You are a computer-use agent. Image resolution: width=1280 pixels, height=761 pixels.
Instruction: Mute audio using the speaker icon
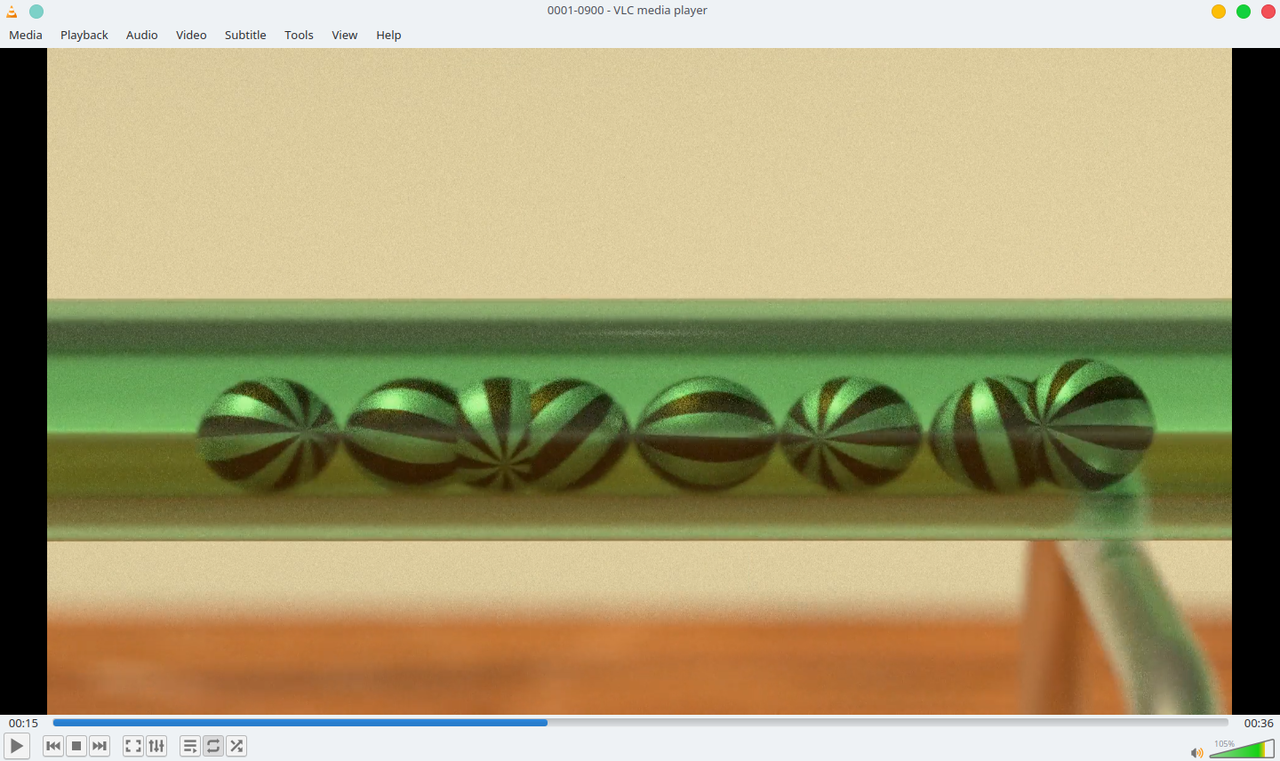(1197, 752)
